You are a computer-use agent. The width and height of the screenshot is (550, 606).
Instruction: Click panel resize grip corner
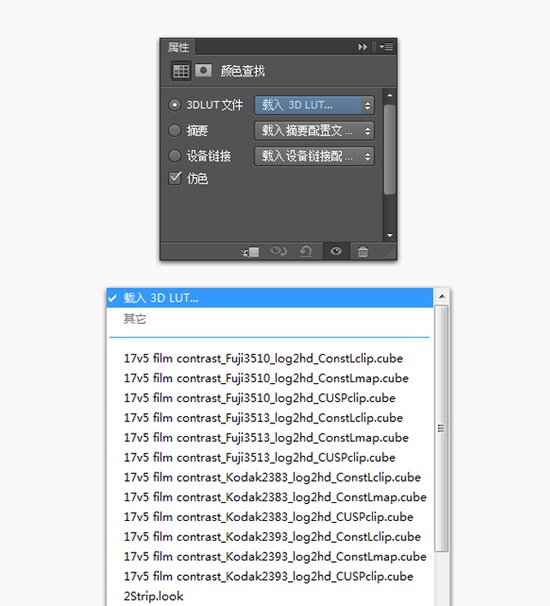point(391,254)
